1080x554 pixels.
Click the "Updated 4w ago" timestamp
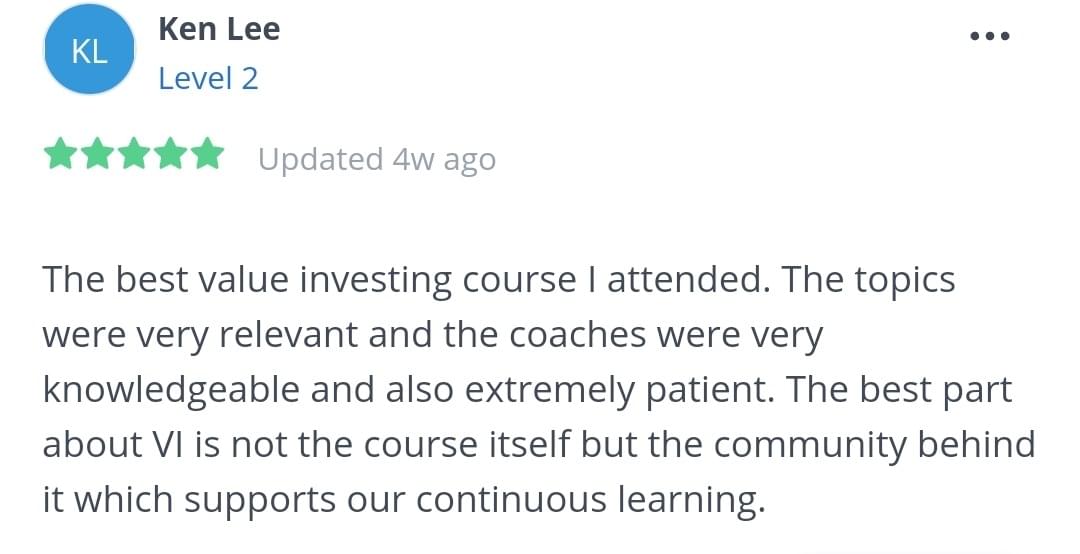[376, 159]
